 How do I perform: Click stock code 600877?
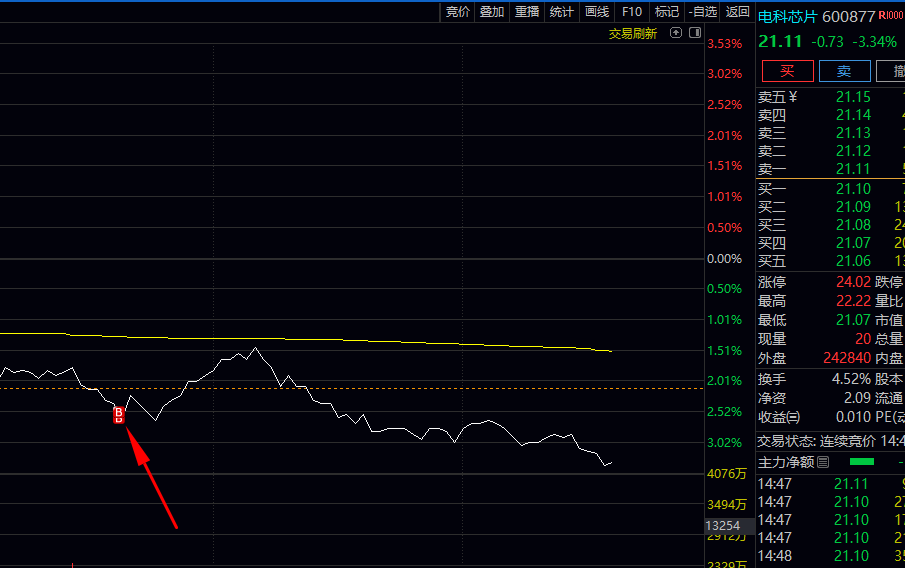849,17
